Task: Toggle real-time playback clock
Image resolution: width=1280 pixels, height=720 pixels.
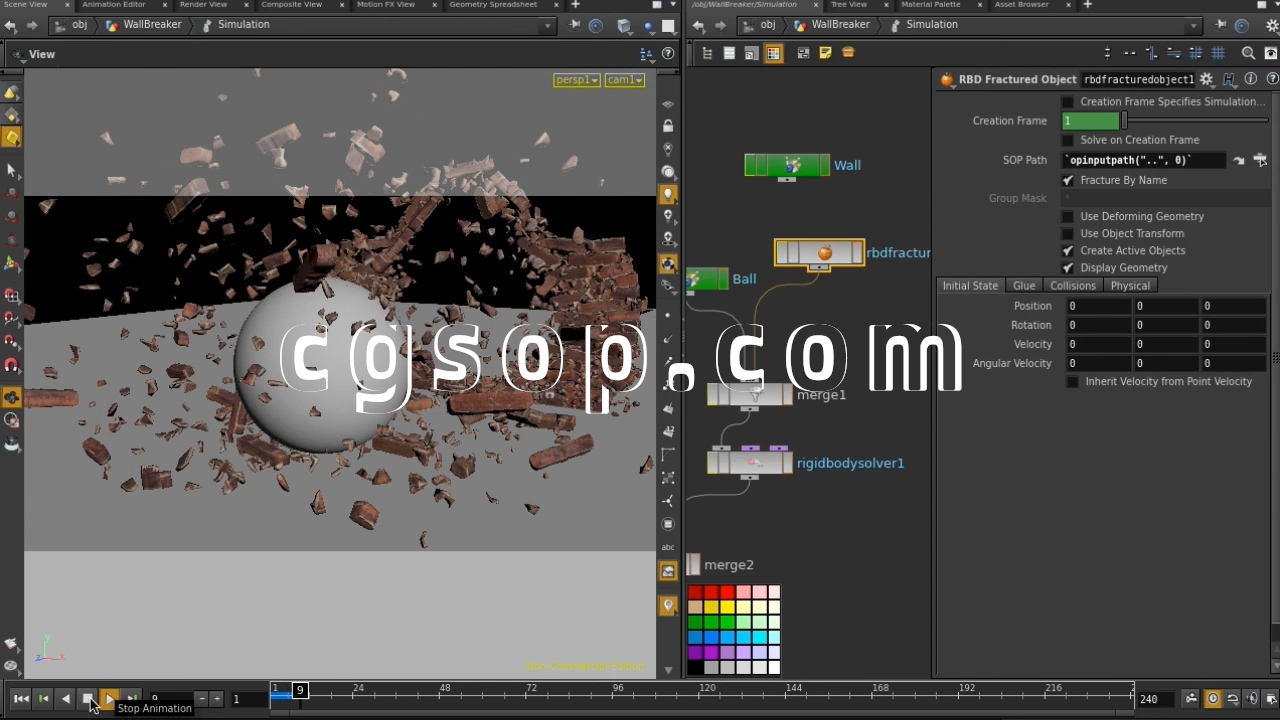Action: (x=1213, y=699)
